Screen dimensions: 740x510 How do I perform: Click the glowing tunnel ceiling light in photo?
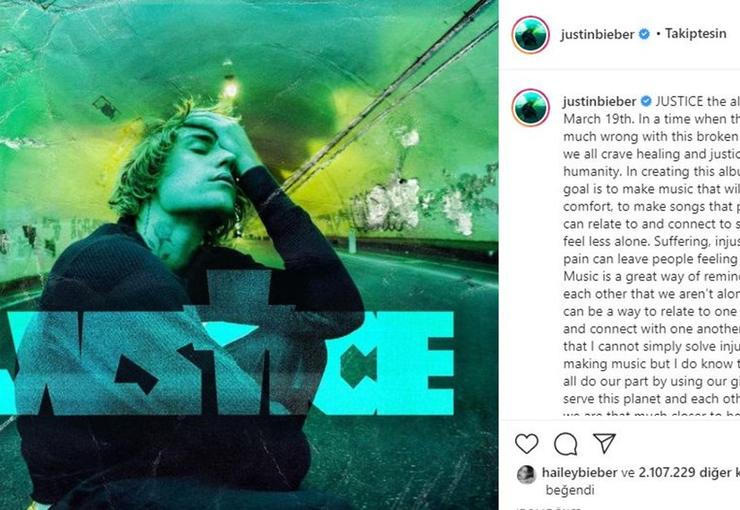230,88
